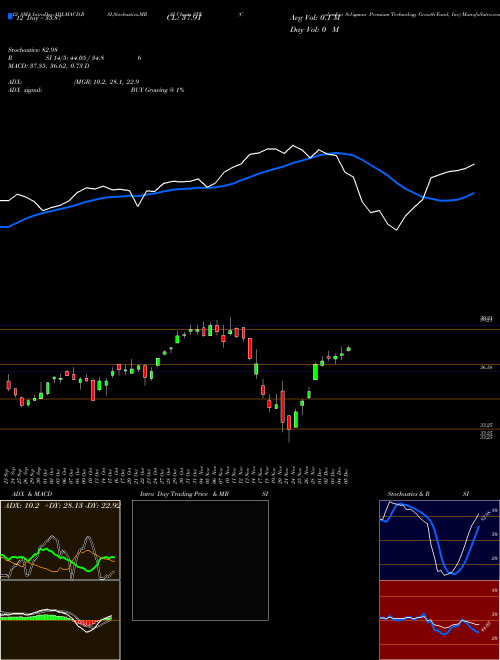Viewport: 500px width, 660px height.
Task: Click the (MGR) 10.2, 28.1, 22.9 ADX values
Action: [106, 82]
